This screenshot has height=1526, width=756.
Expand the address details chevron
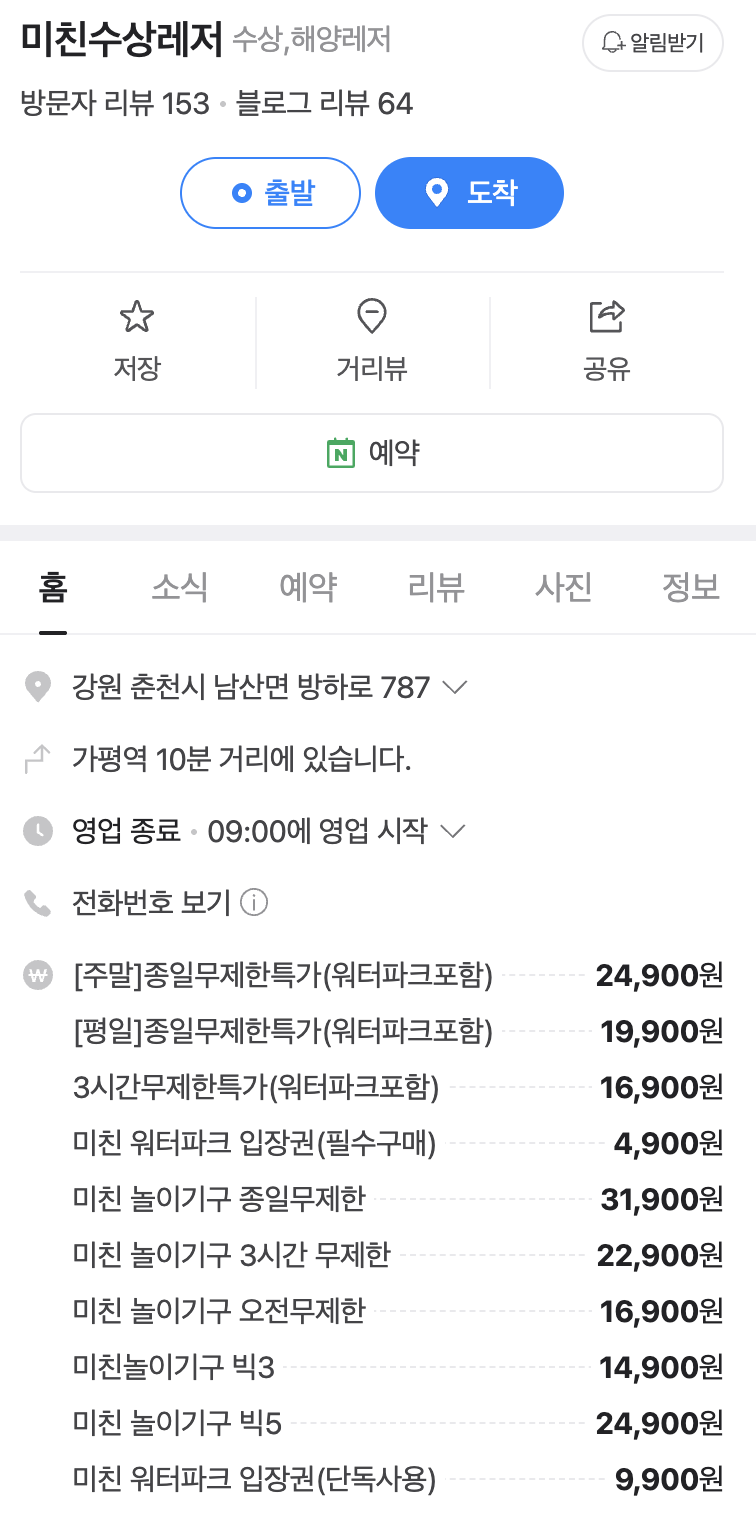pyautogui.click(x=455, y=688)
